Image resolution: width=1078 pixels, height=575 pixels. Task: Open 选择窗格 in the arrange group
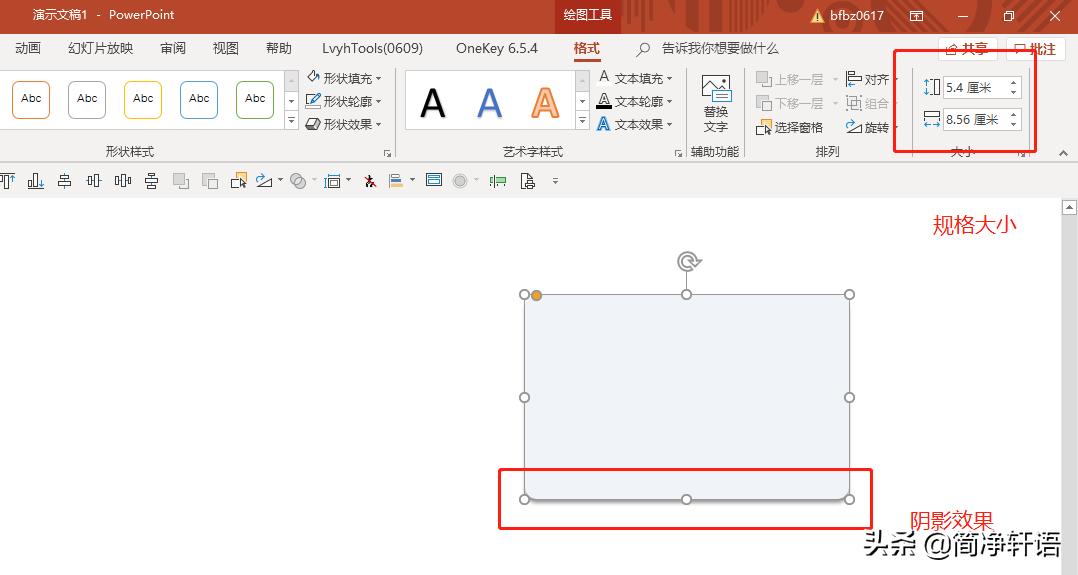click(x=789, y=127)
